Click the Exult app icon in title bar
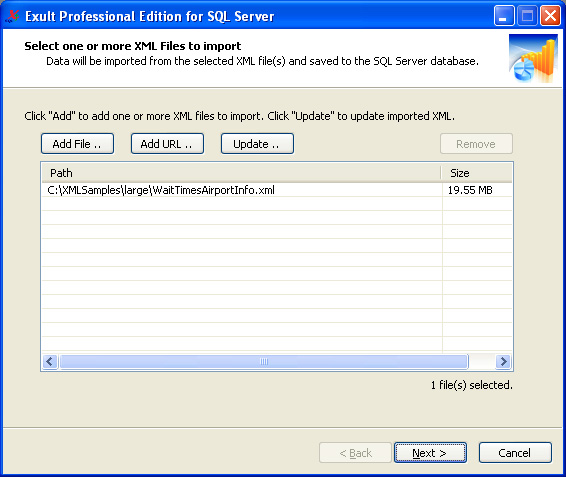Screen dimensions: 566x477 (13, 16)
